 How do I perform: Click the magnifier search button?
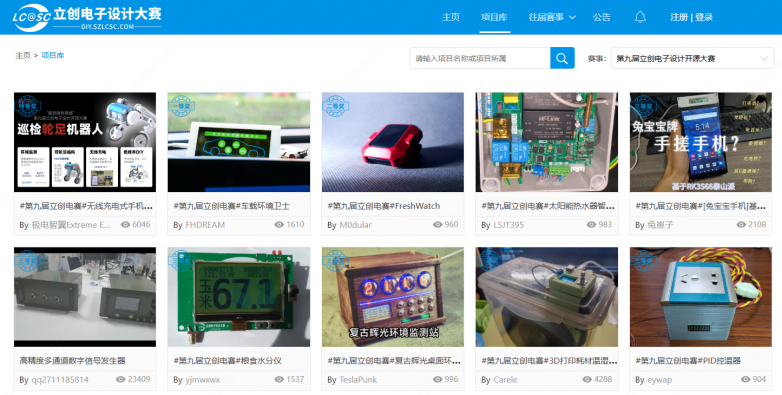[562, 58]
